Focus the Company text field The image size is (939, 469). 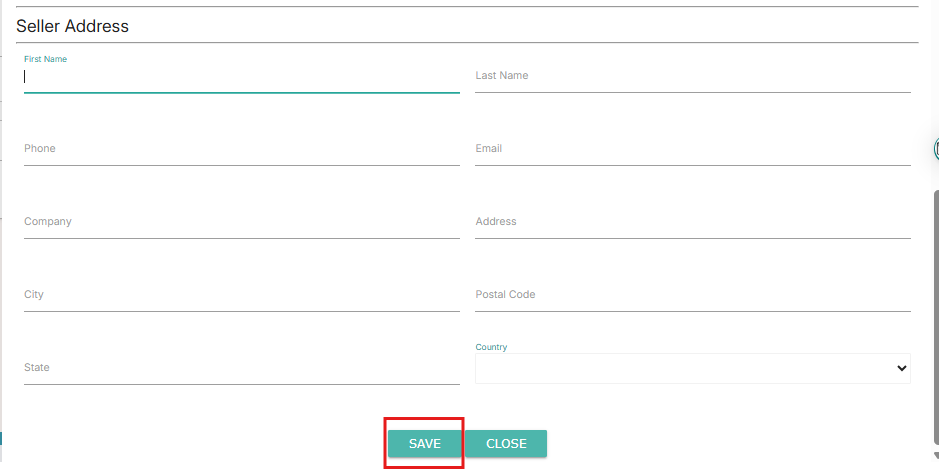(x=241, y=222)
